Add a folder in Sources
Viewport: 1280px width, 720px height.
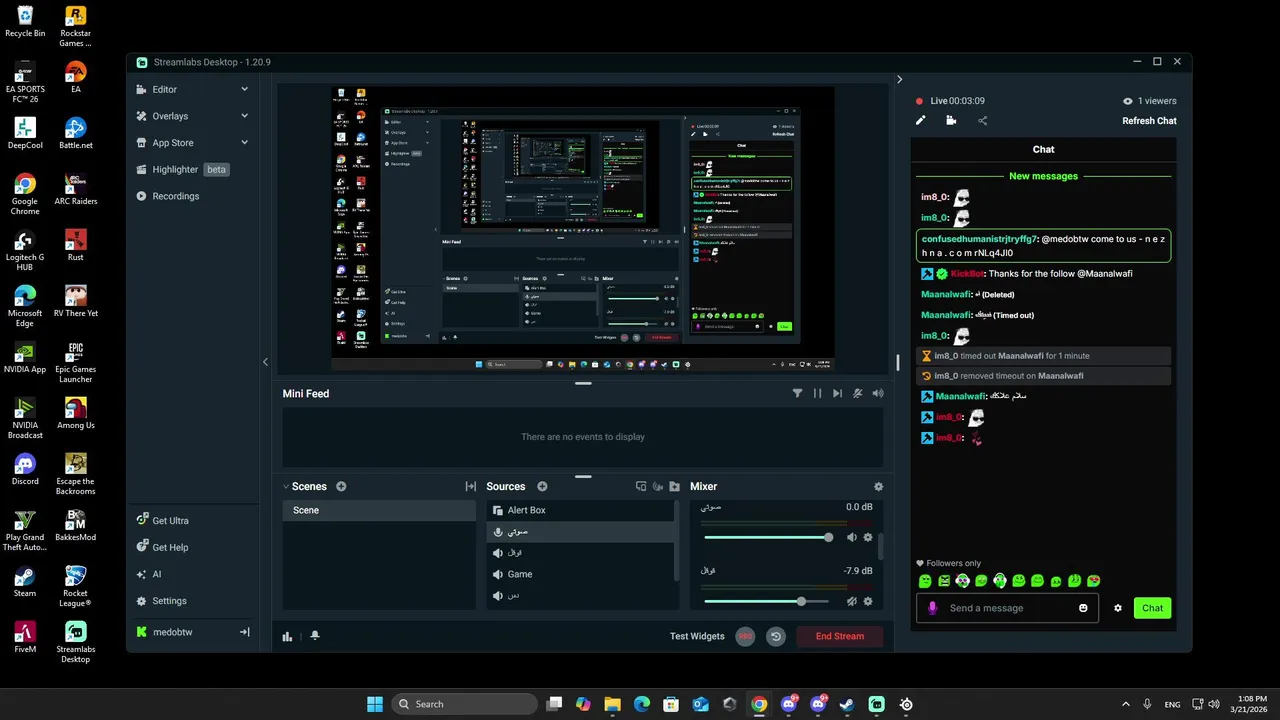(x=674, y=487)
